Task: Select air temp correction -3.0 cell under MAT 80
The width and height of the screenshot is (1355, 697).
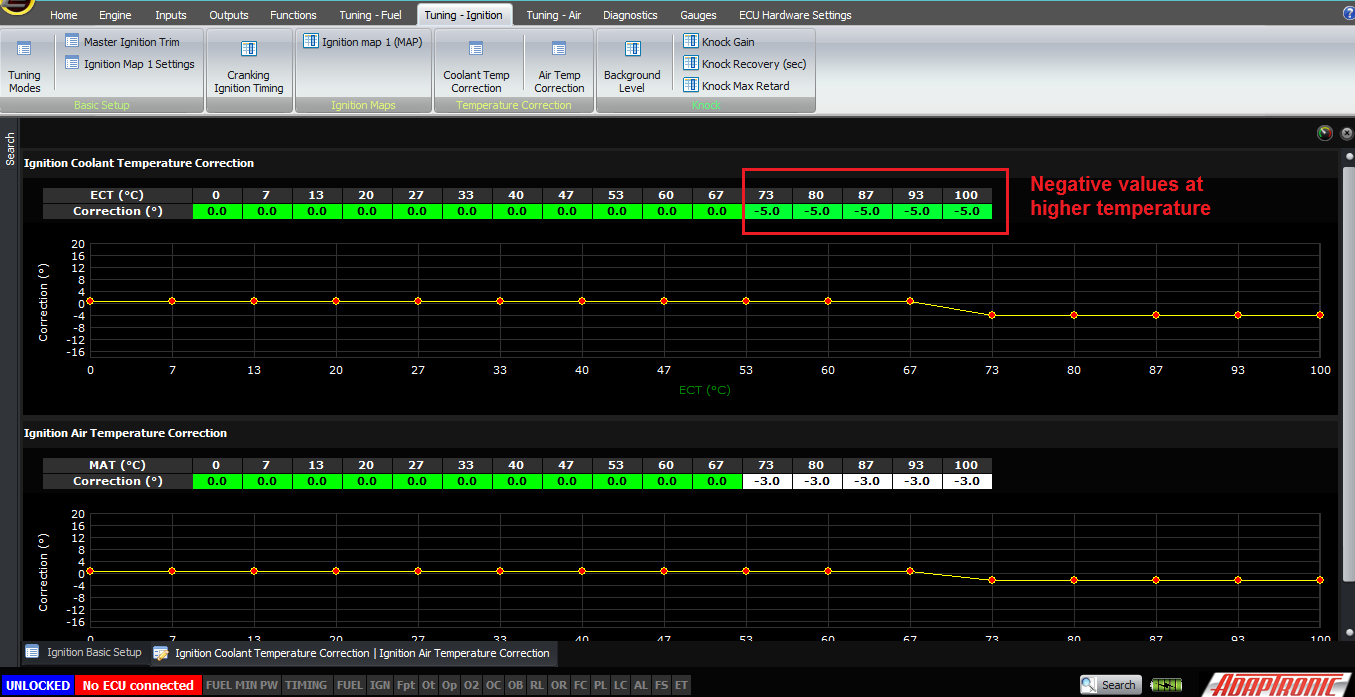Action: (x=817, y=481)
